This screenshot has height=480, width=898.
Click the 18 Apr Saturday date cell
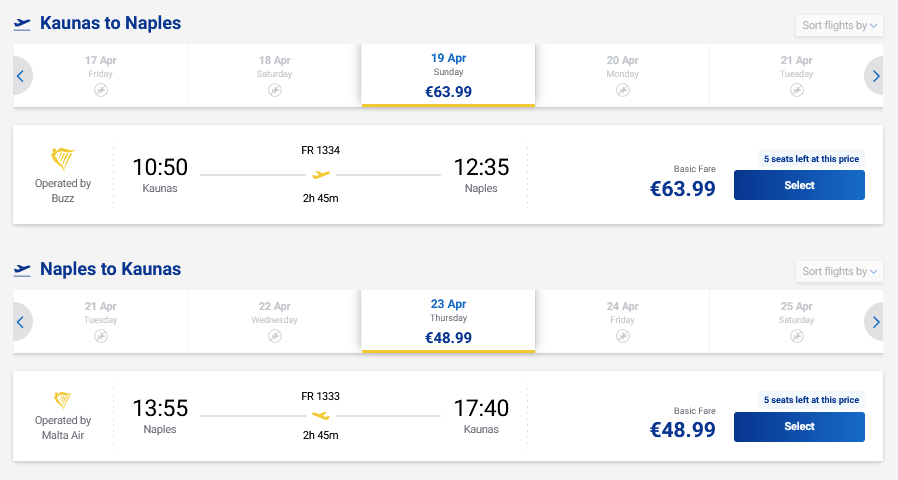274,75
